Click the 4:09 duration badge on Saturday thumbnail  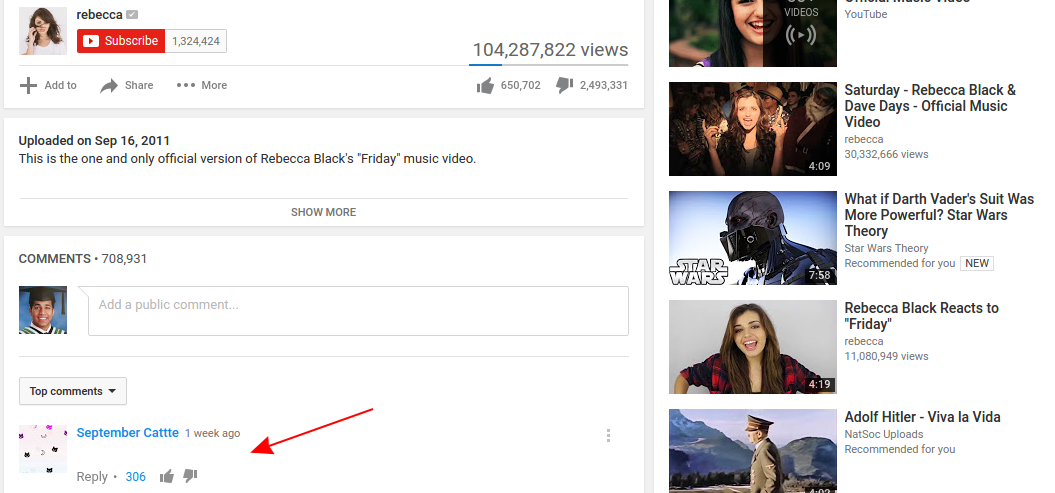pyautogui.click(x=820, y=166)
